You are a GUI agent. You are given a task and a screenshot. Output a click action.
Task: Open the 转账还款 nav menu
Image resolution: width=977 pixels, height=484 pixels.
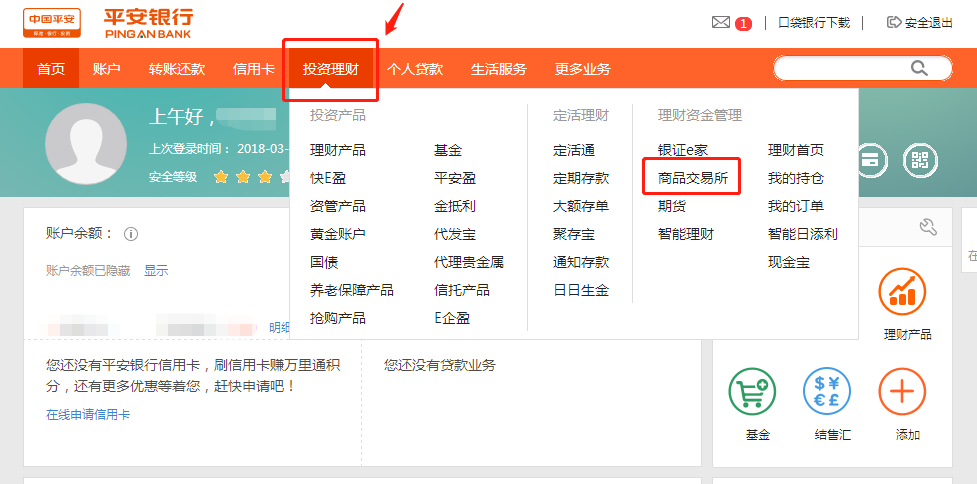(x=177, y=69)
